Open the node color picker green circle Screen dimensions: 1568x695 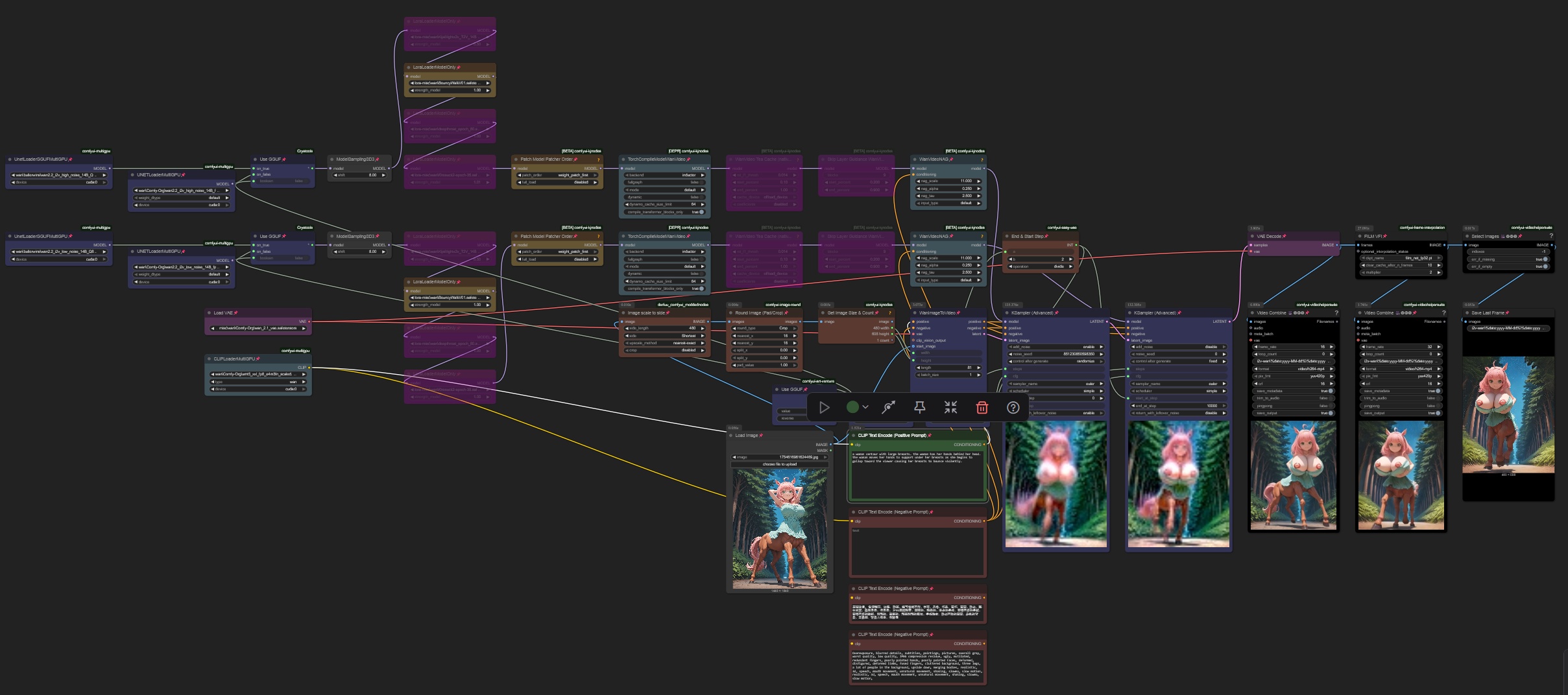(852, 407)
